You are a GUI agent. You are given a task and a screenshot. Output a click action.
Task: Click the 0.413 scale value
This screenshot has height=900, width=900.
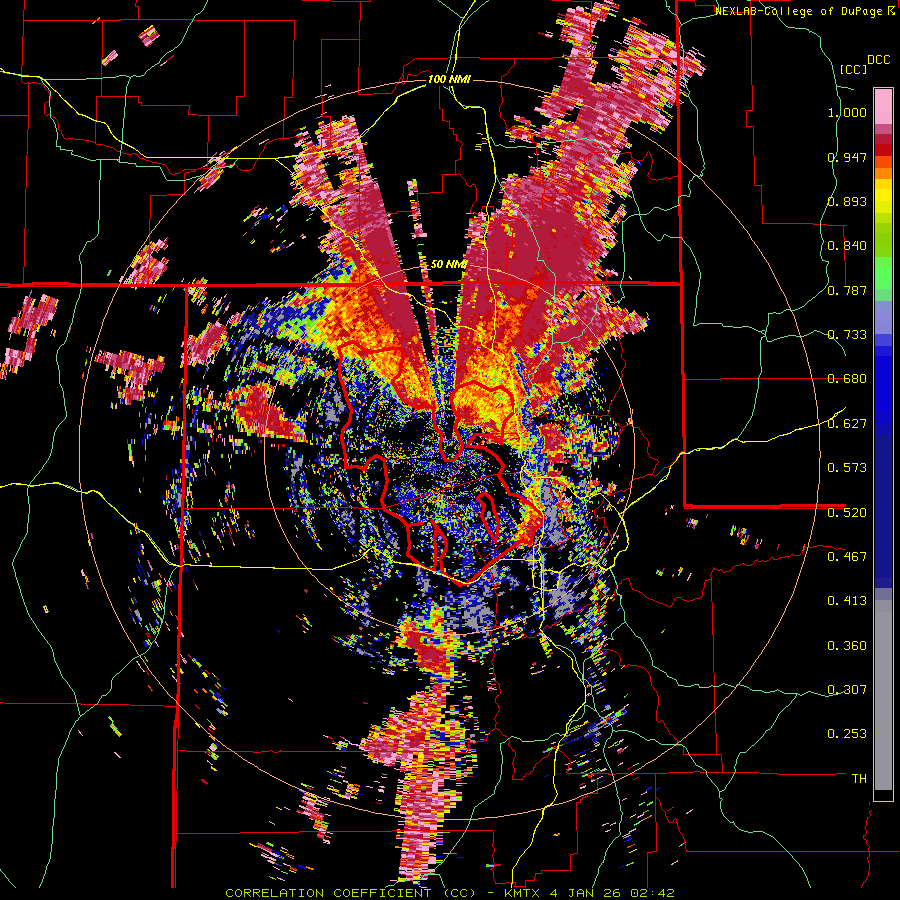coord(847,601)
